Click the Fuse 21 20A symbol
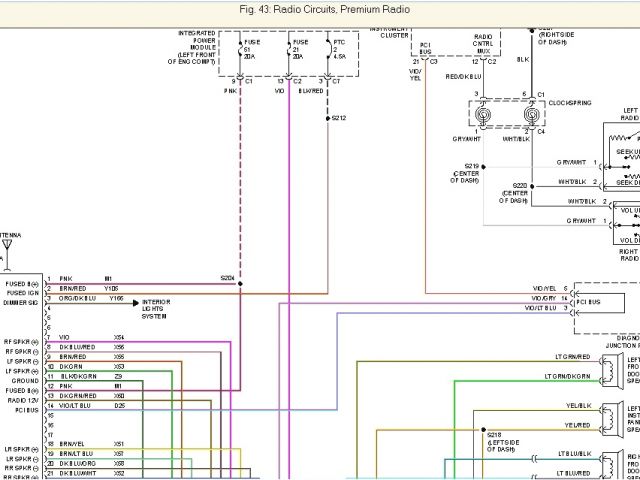 [x=290, y=54]
